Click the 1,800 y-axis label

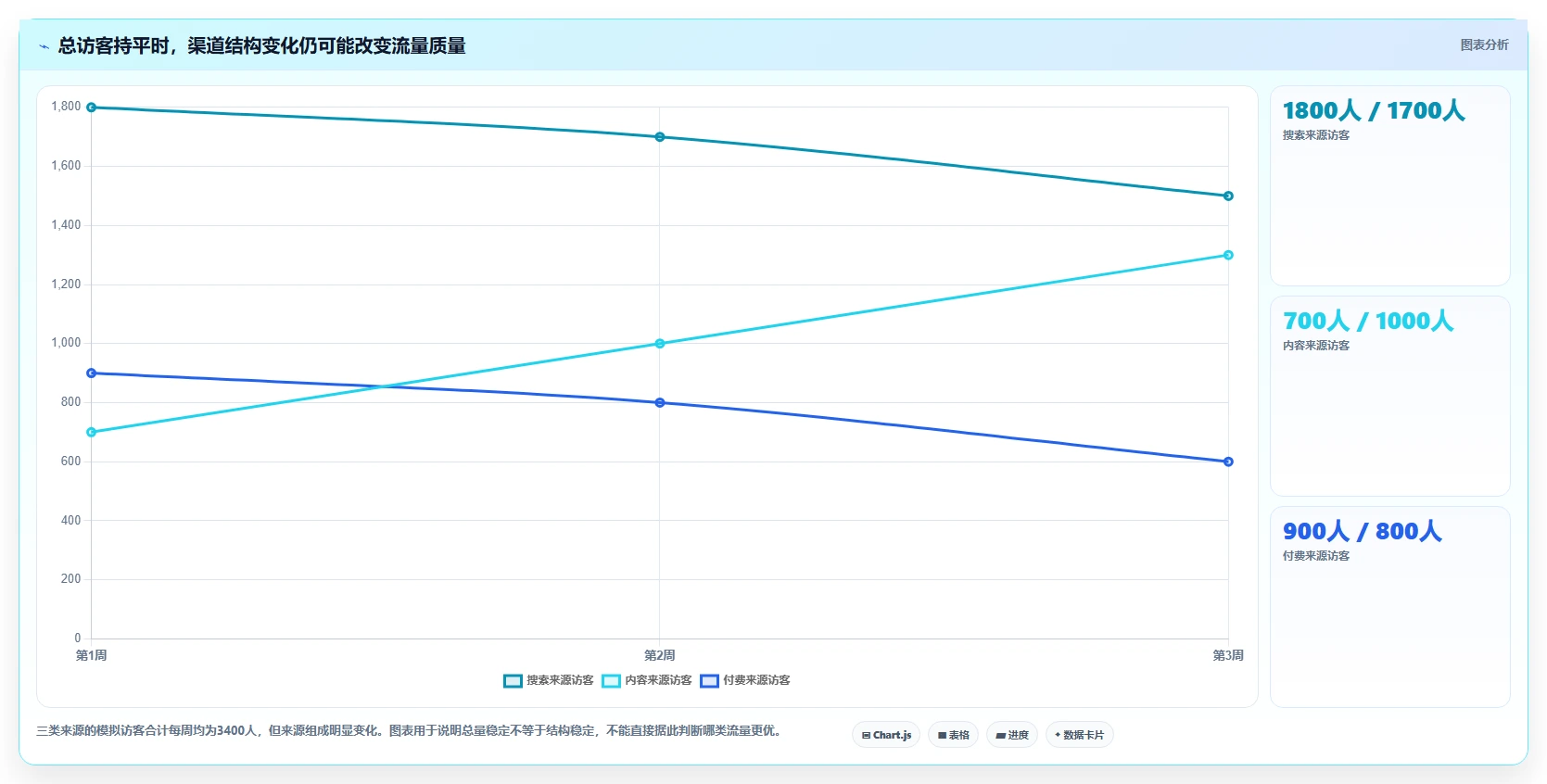[x=66, y=107]
